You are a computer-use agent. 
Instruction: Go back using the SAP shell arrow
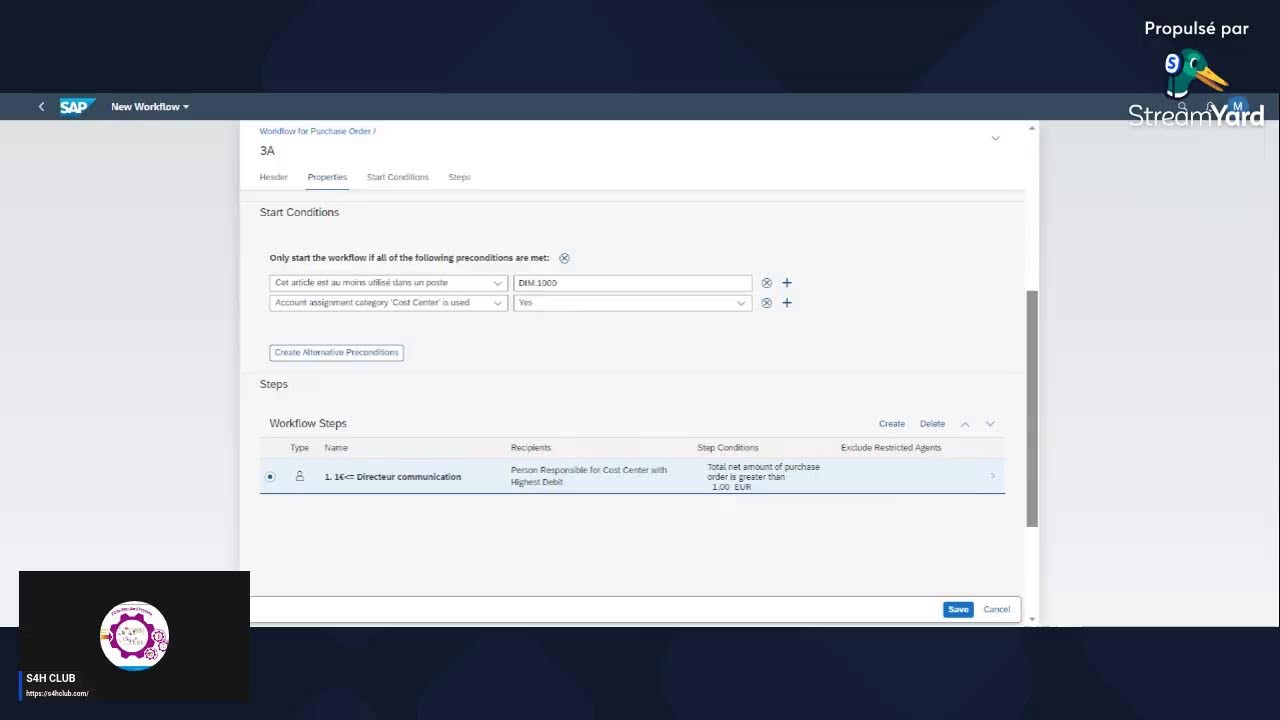tap(41, 106)
